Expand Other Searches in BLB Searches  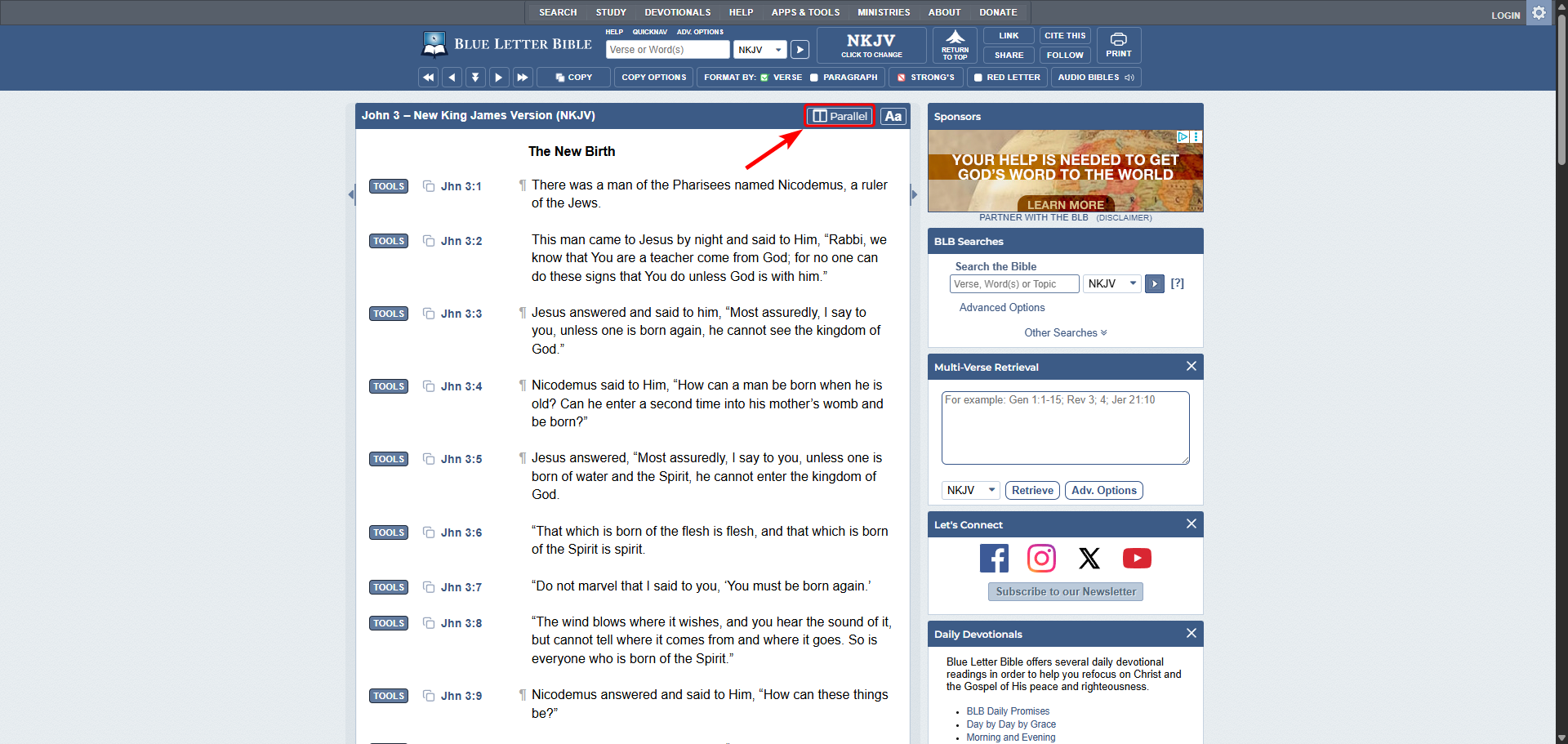(1065, 332)
